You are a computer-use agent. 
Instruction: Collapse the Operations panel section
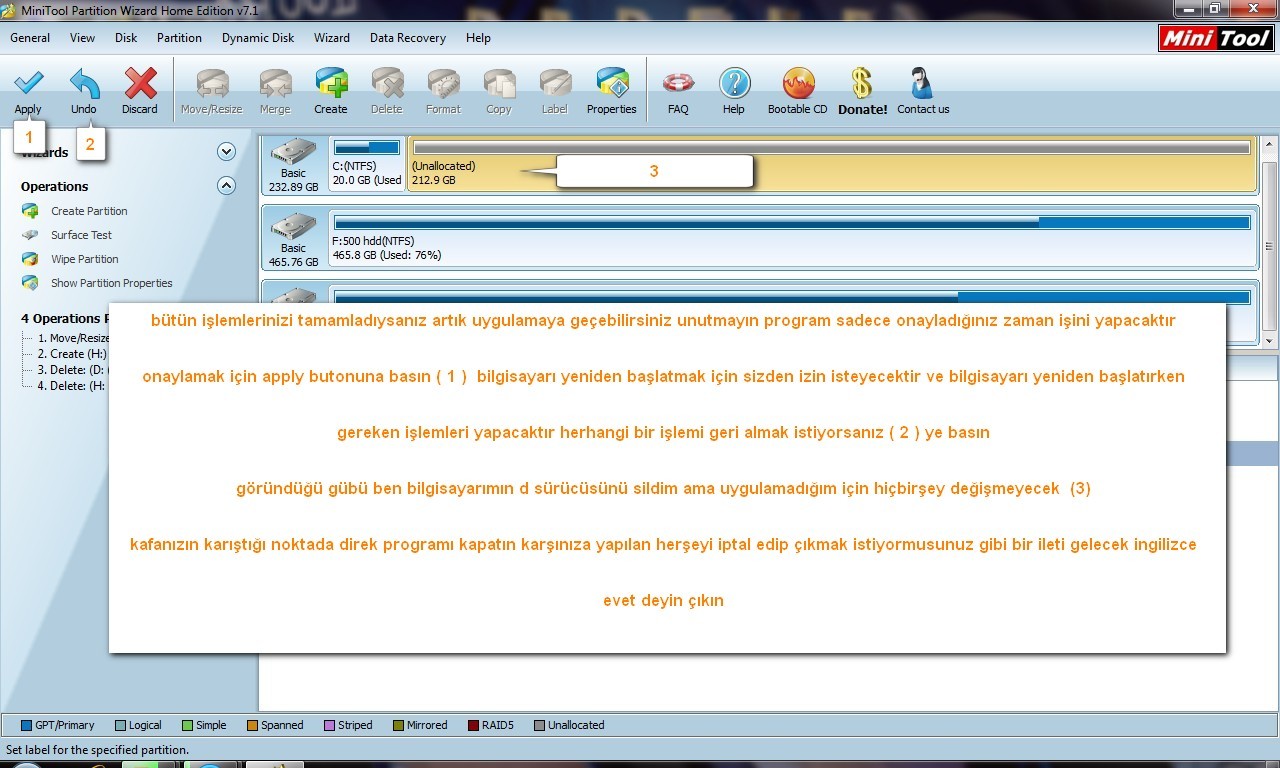[226, 186]
